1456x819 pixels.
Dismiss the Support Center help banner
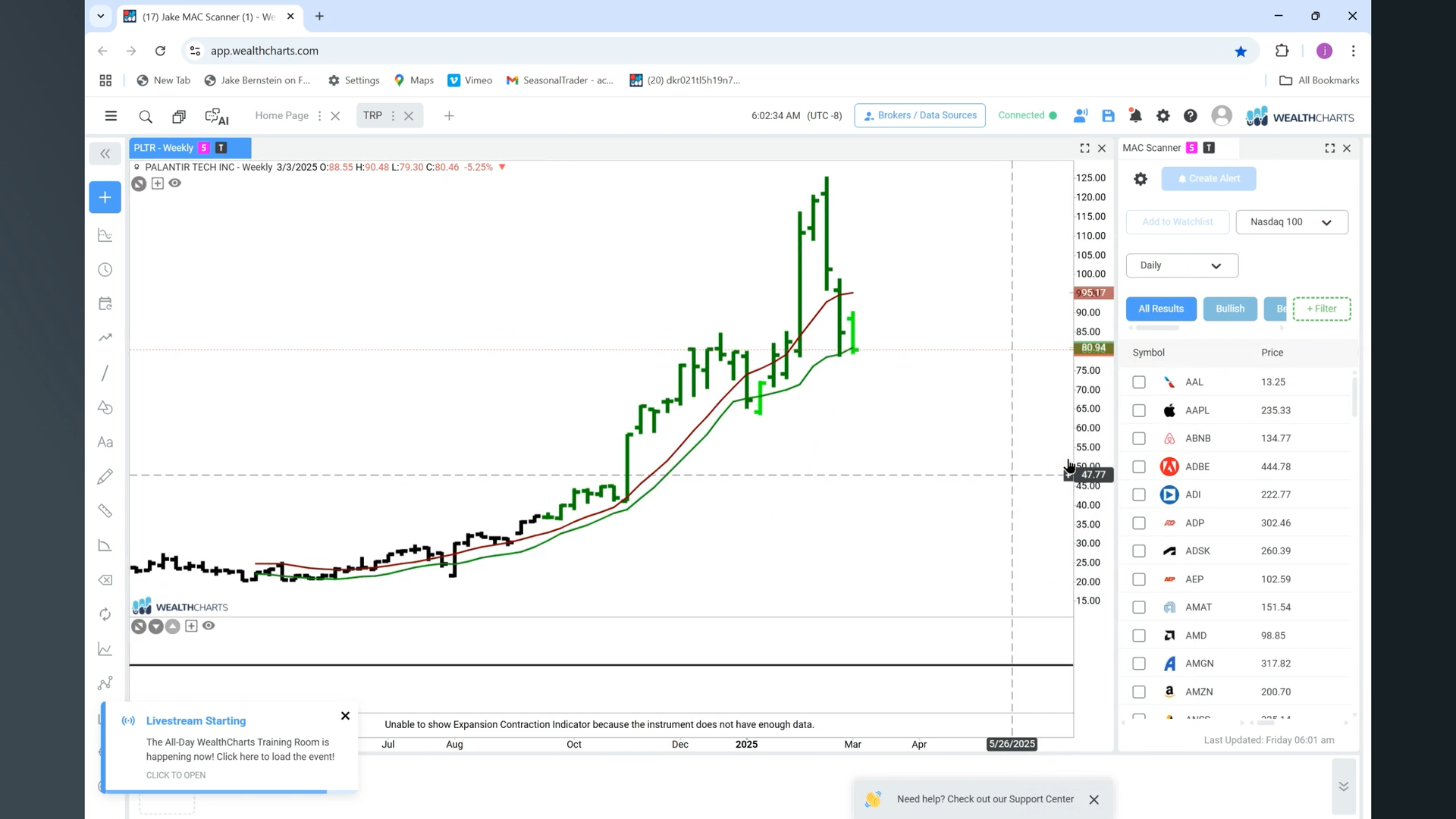[x=1094, y=799]
